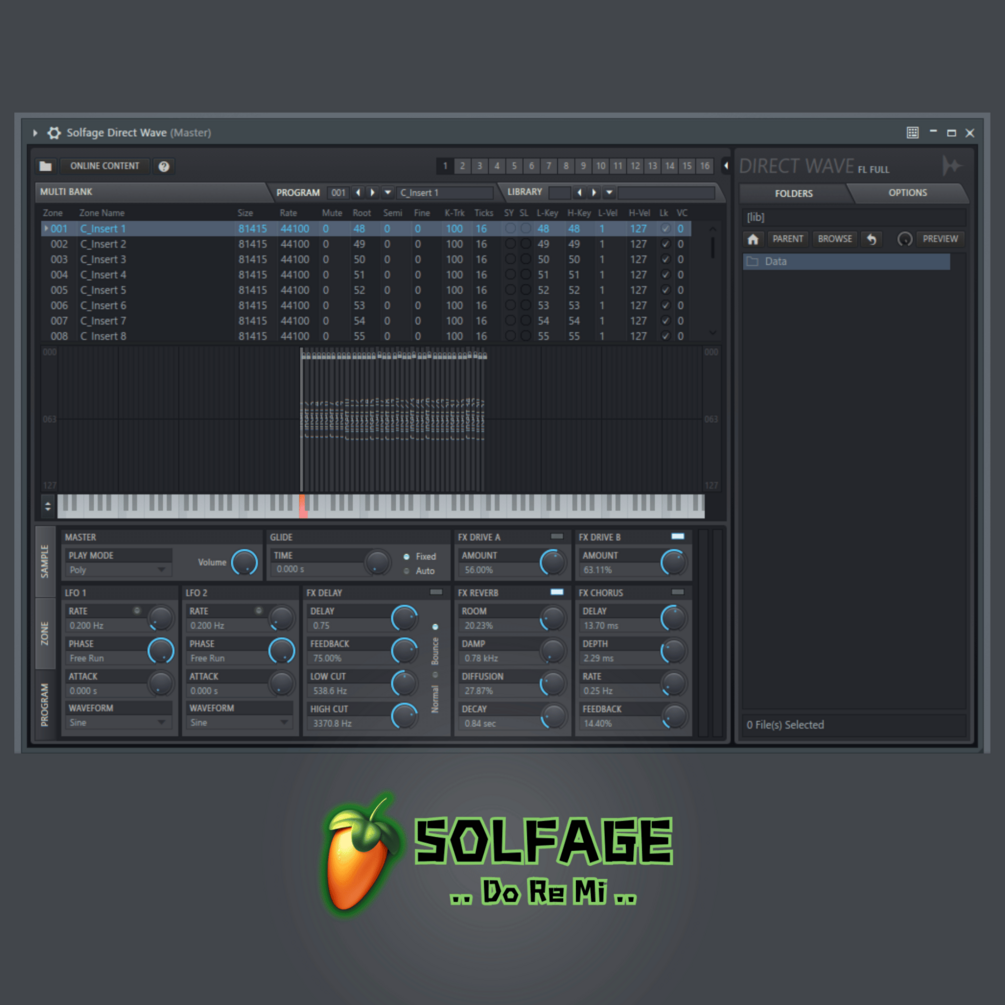Click the Browse button
The width and height of the screenshot is (1005, 1005).
(835, 239)
